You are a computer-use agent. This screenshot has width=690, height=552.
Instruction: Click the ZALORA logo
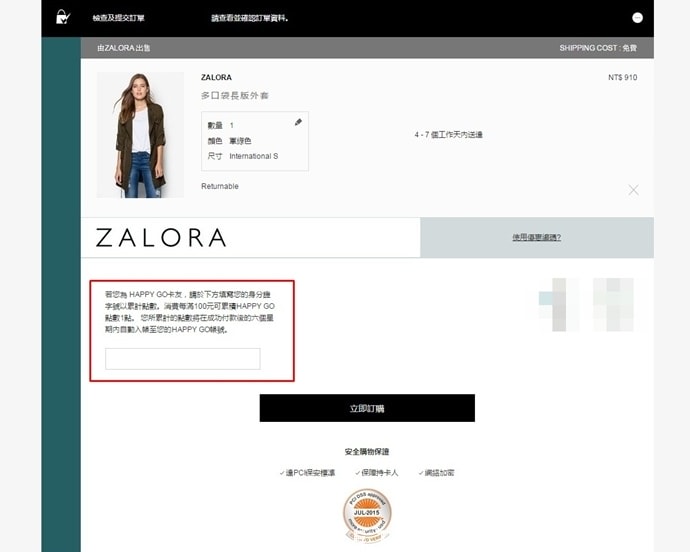click(161, 238)
